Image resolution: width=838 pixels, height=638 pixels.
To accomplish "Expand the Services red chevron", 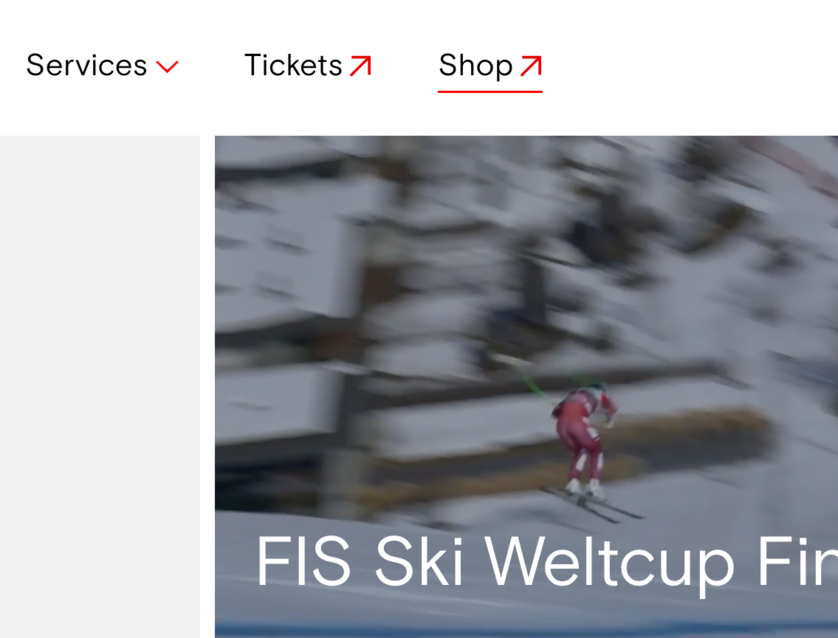I will [167, 67].
